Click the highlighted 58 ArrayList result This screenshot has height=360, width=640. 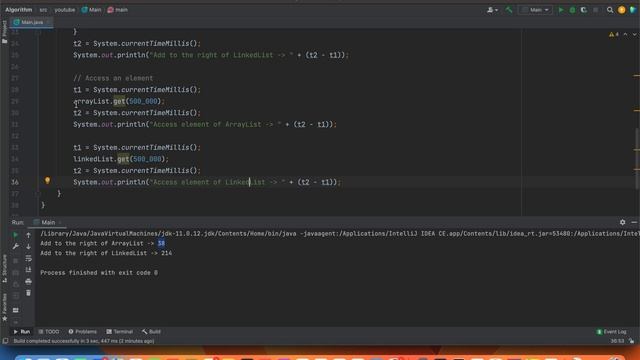coord(161,243)
